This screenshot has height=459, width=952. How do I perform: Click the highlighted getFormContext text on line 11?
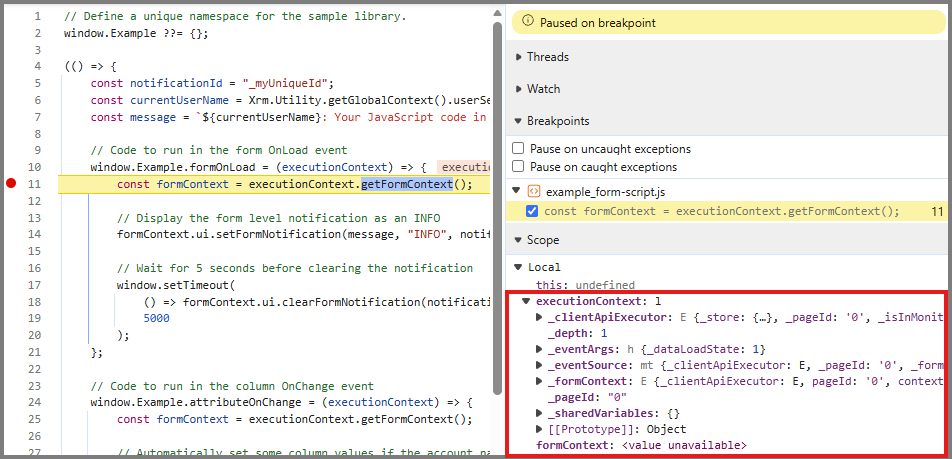(407, 184)
